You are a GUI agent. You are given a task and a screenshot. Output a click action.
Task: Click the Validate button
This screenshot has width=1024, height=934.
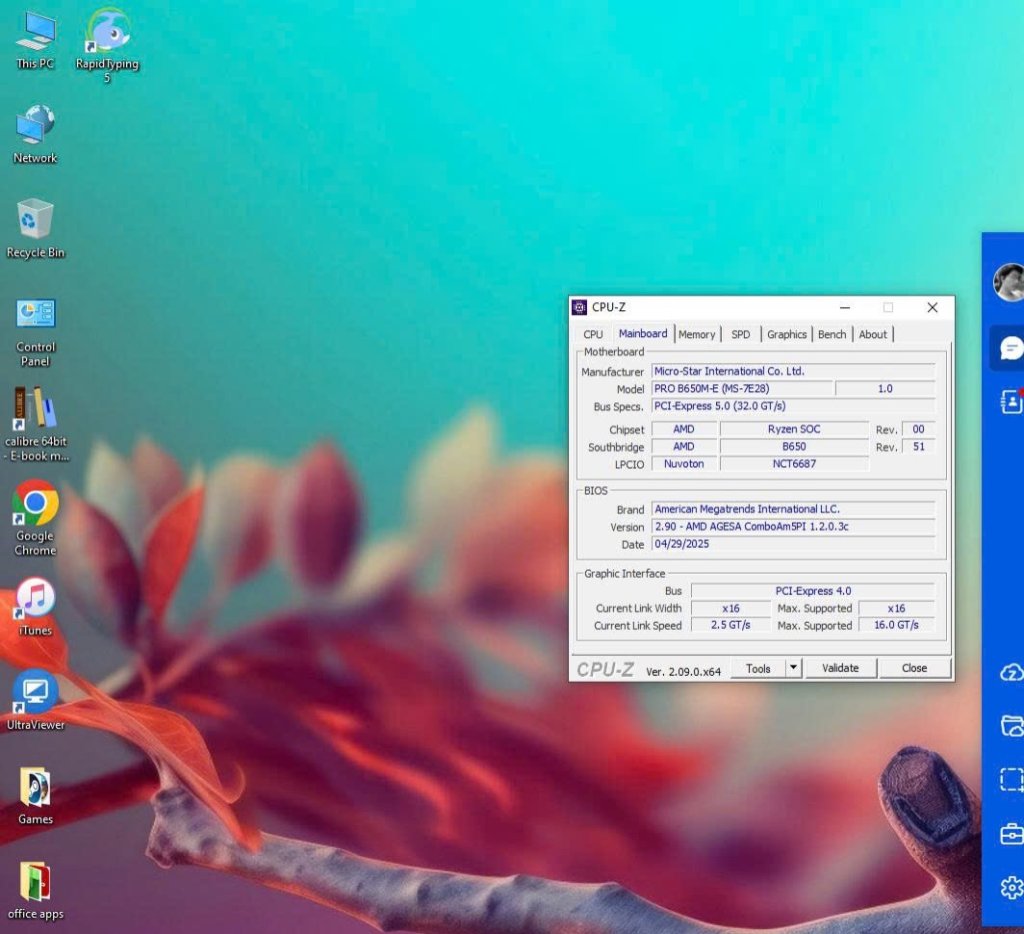click(x=840, y=668)
